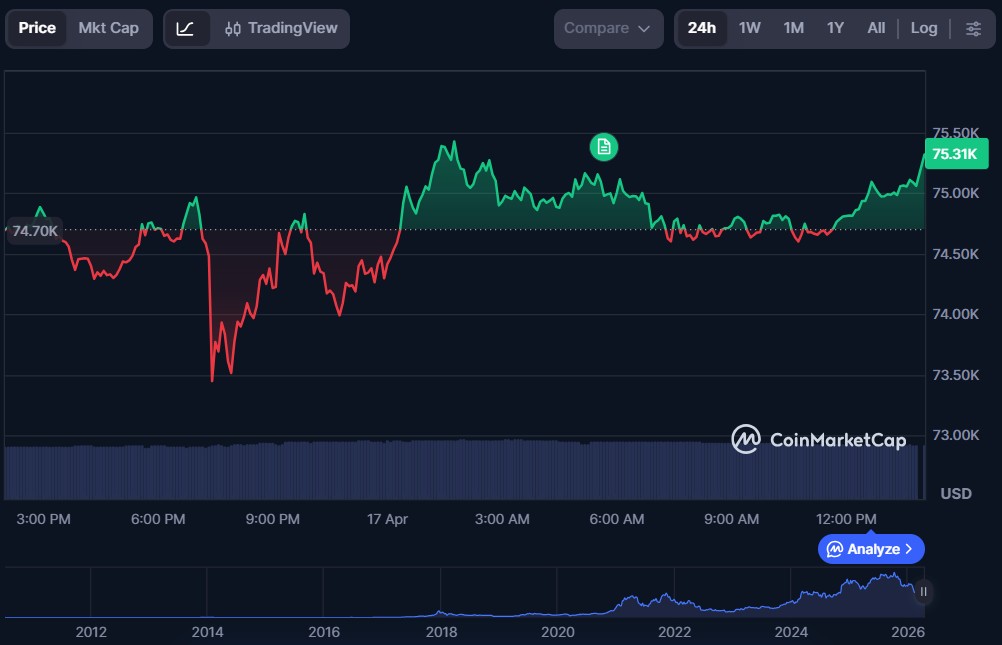Click the 75.31K current price tag

point(956,154)
